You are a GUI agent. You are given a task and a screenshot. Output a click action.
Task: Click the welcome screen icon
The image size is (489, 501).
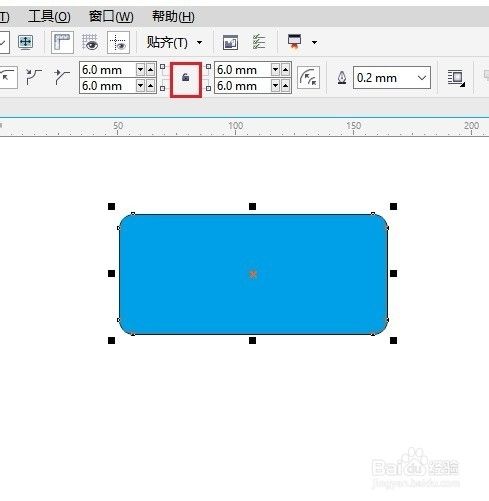point(230,42)
